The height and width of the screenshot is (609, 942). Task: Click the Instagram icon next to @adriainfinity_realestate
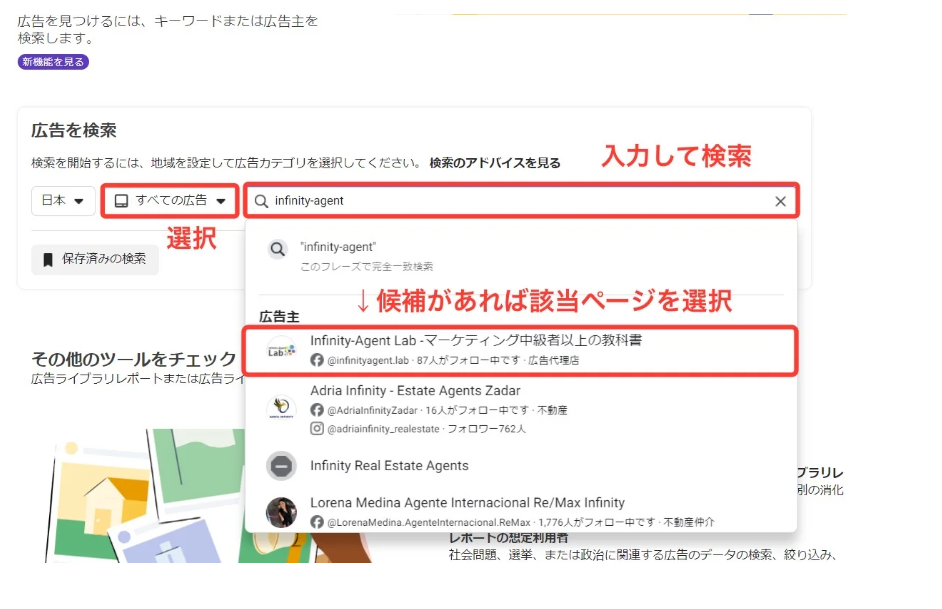(317, 429)
